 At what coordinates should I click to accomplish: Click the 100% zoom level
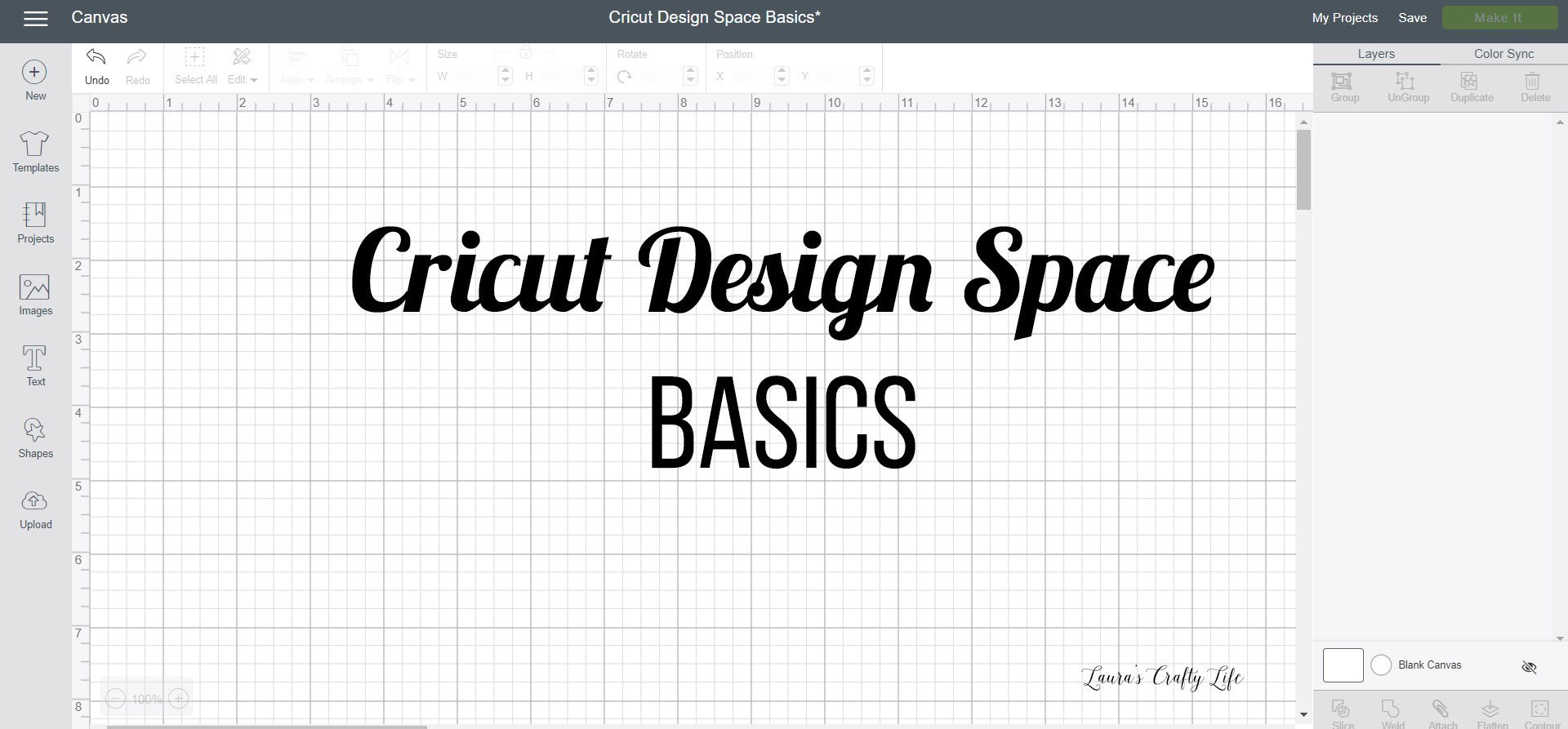(x=147, y=700)
